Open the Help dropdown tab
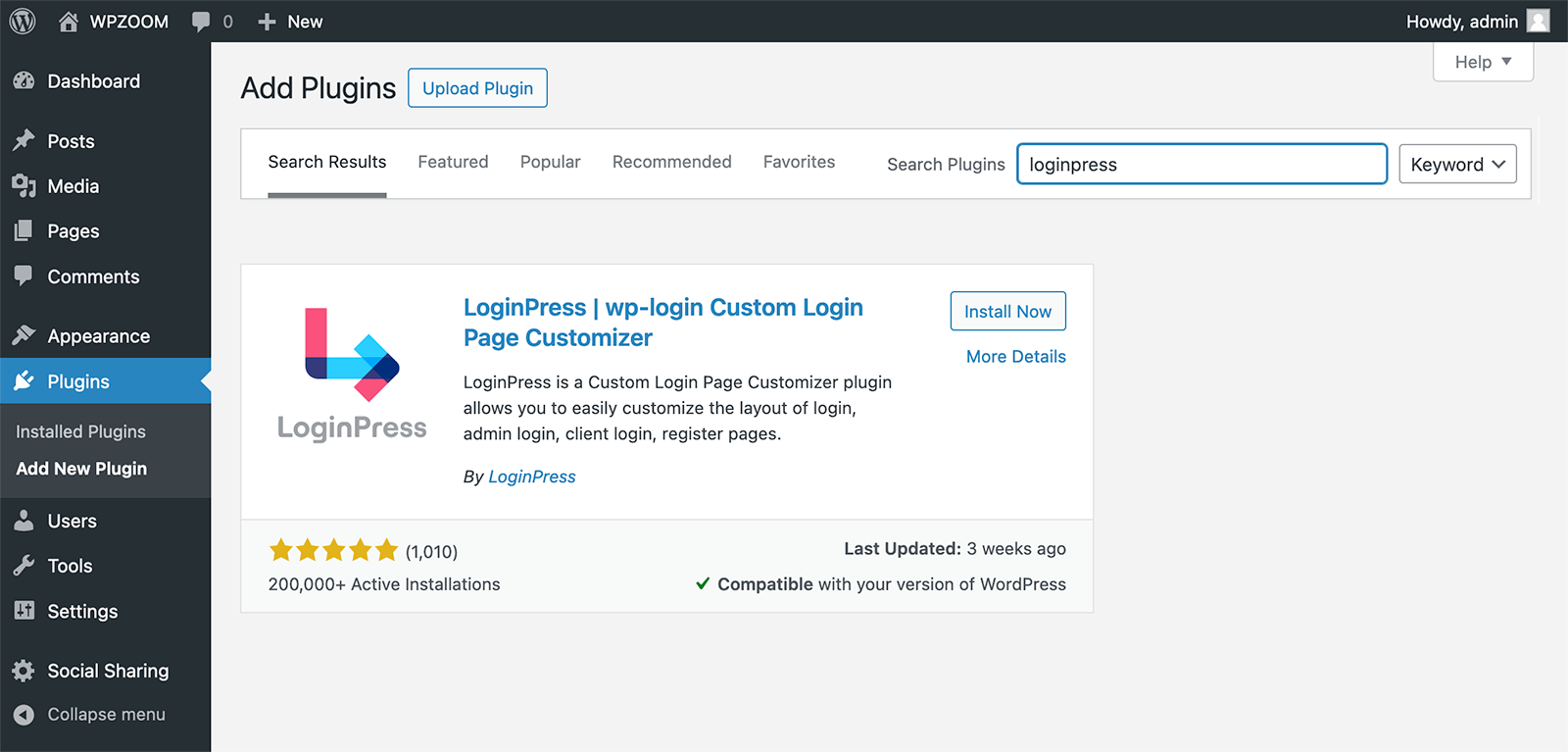 [x=1483, y=62]
